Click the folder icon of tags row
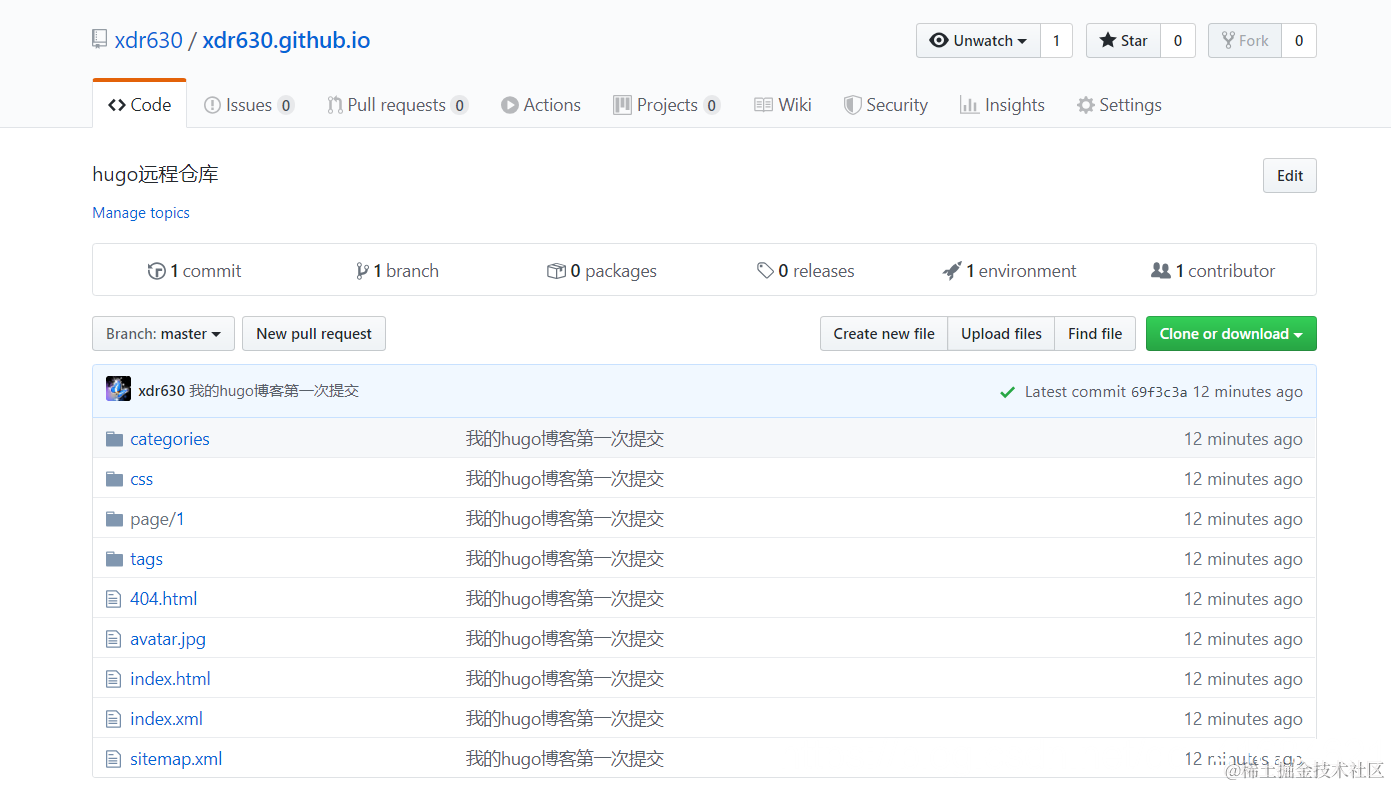The width and height of the screenshot is (1391, 787). 114,559
